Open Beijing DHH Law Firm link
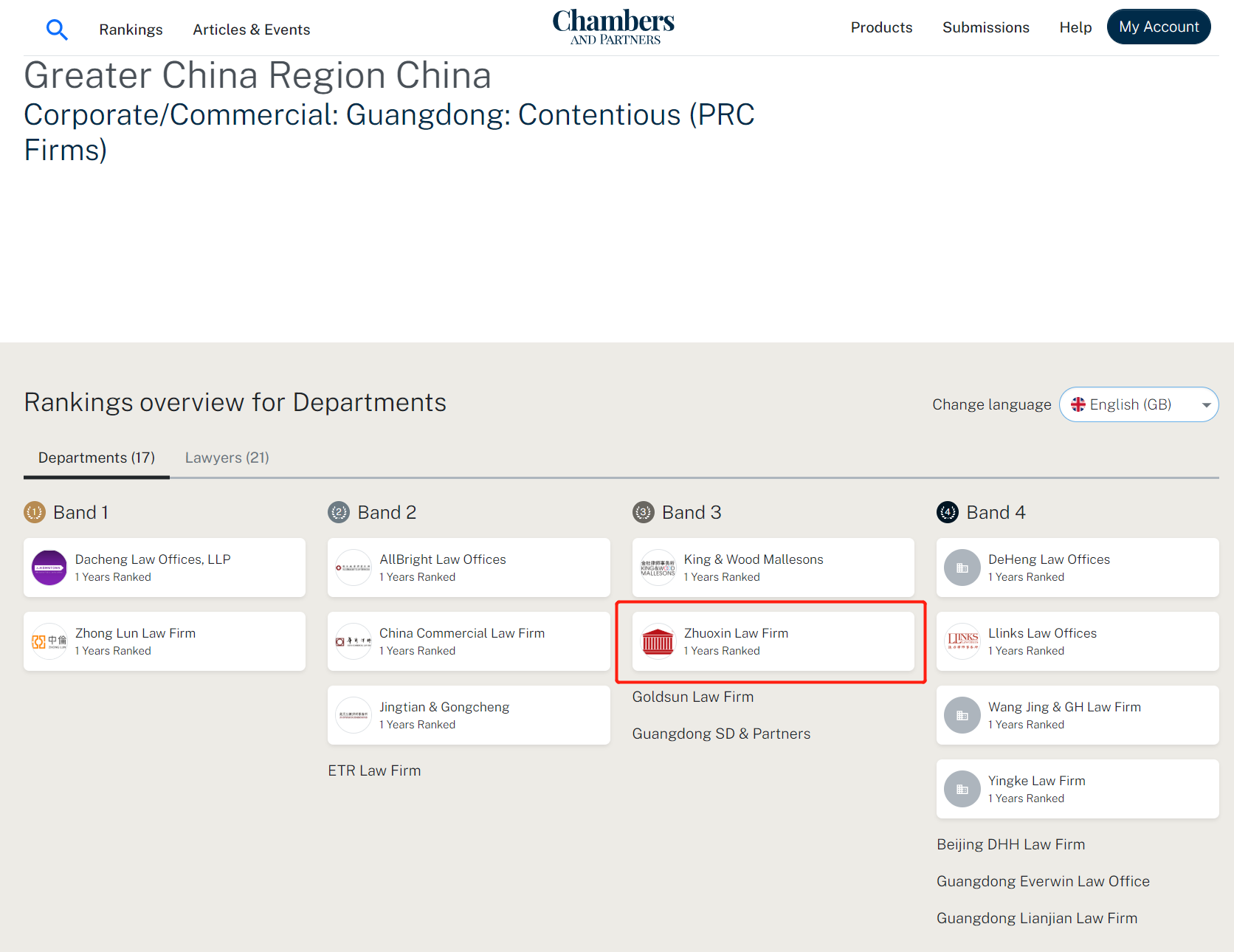This screenshot has width=1234, height=952. (x=1010, y=844)
